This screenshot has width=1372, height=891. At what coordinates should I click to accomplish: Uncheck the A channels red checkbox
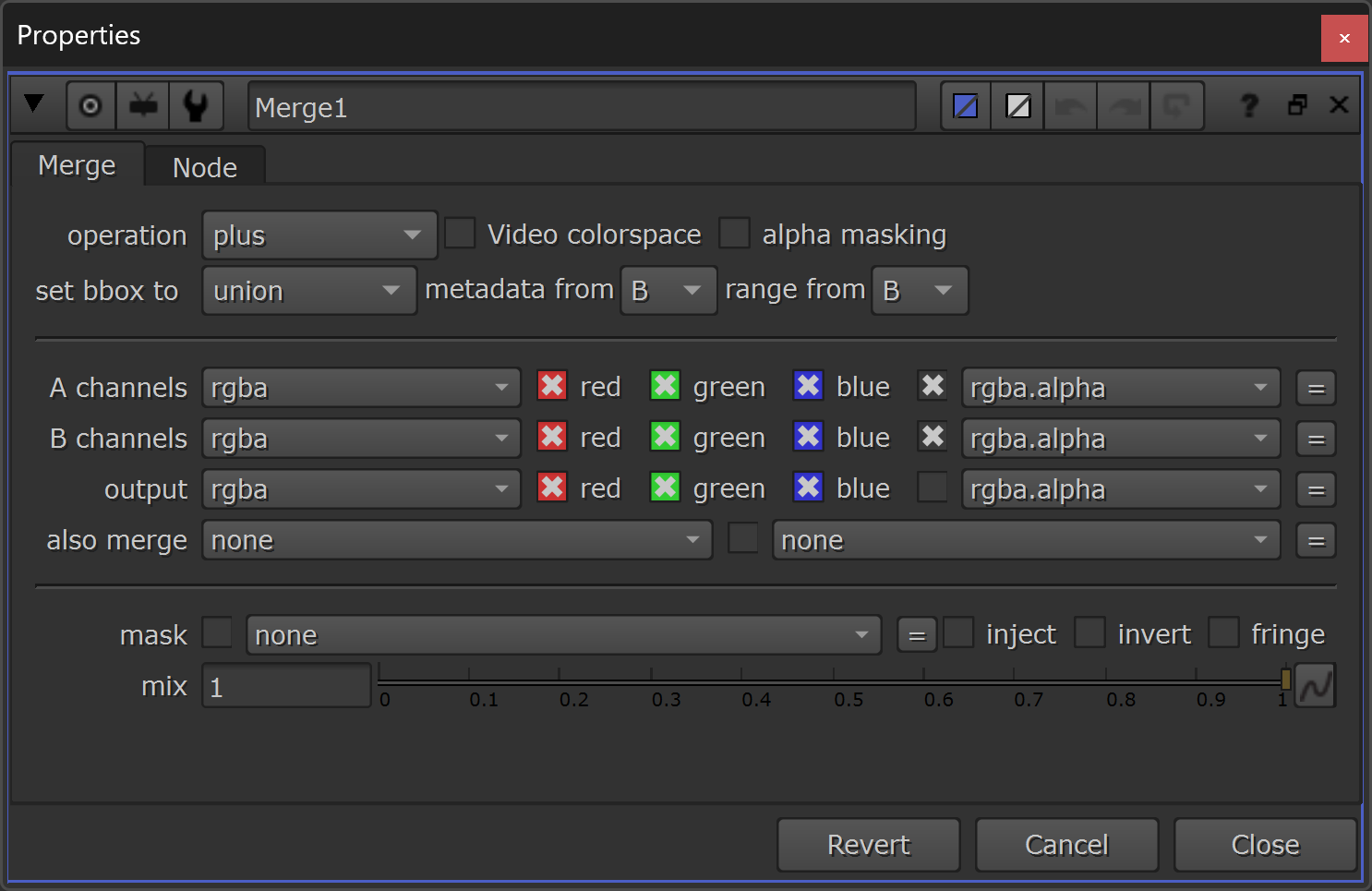(552, 386)
